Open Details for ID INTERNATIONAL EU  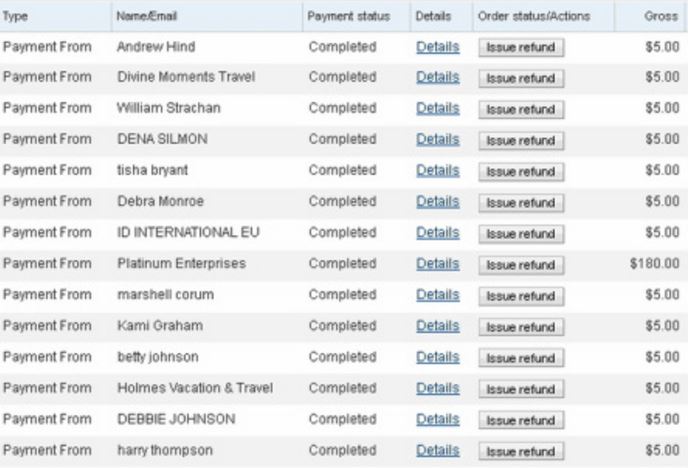(438, 233)
